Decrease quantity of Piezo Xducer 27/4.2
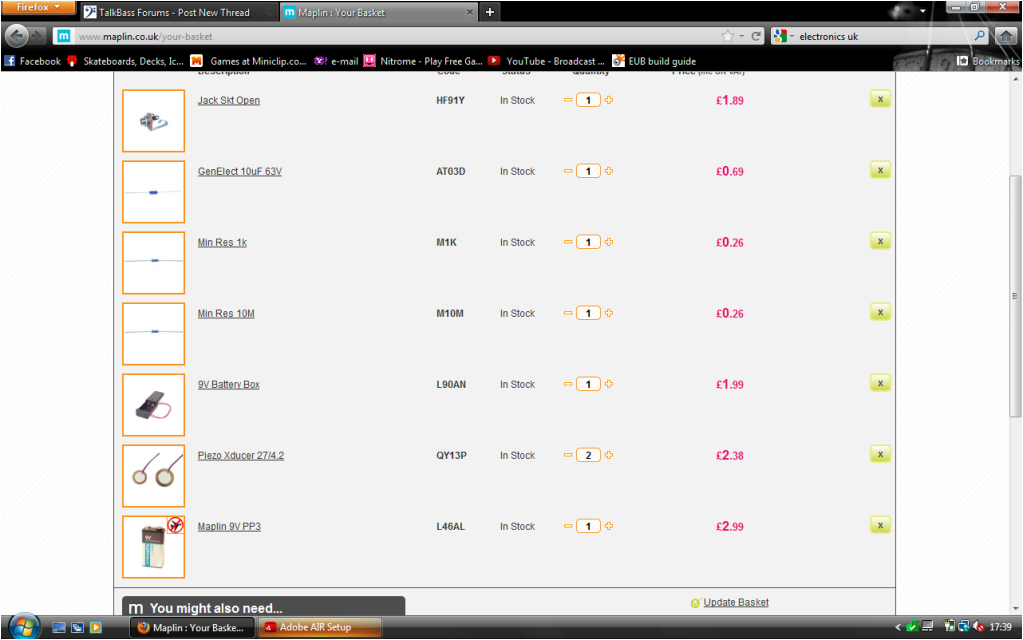The height and width of the screenshot is (640, 1023). (x=568, y=455)
